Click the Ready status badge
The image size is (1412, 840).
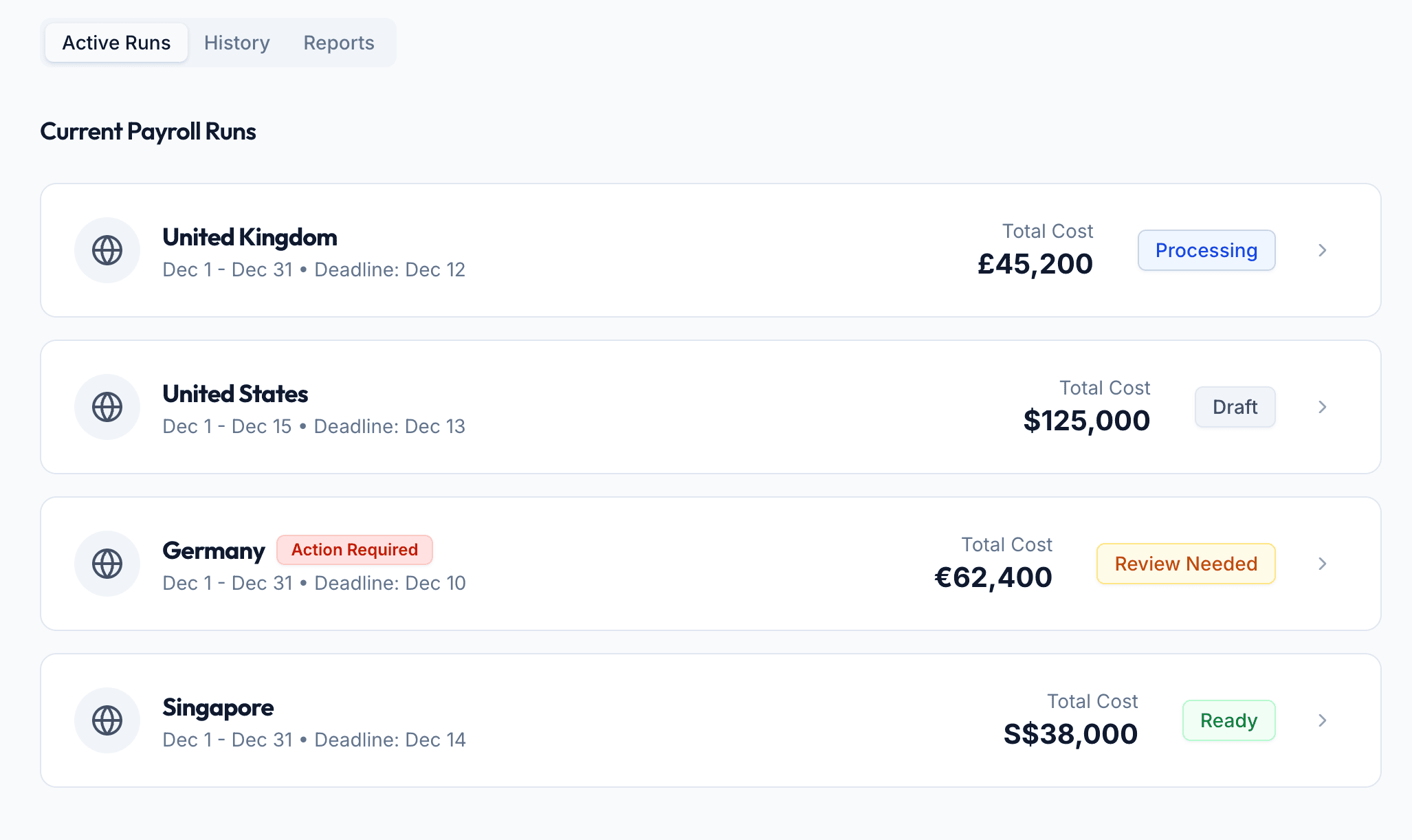click(x=1228, y=720)
